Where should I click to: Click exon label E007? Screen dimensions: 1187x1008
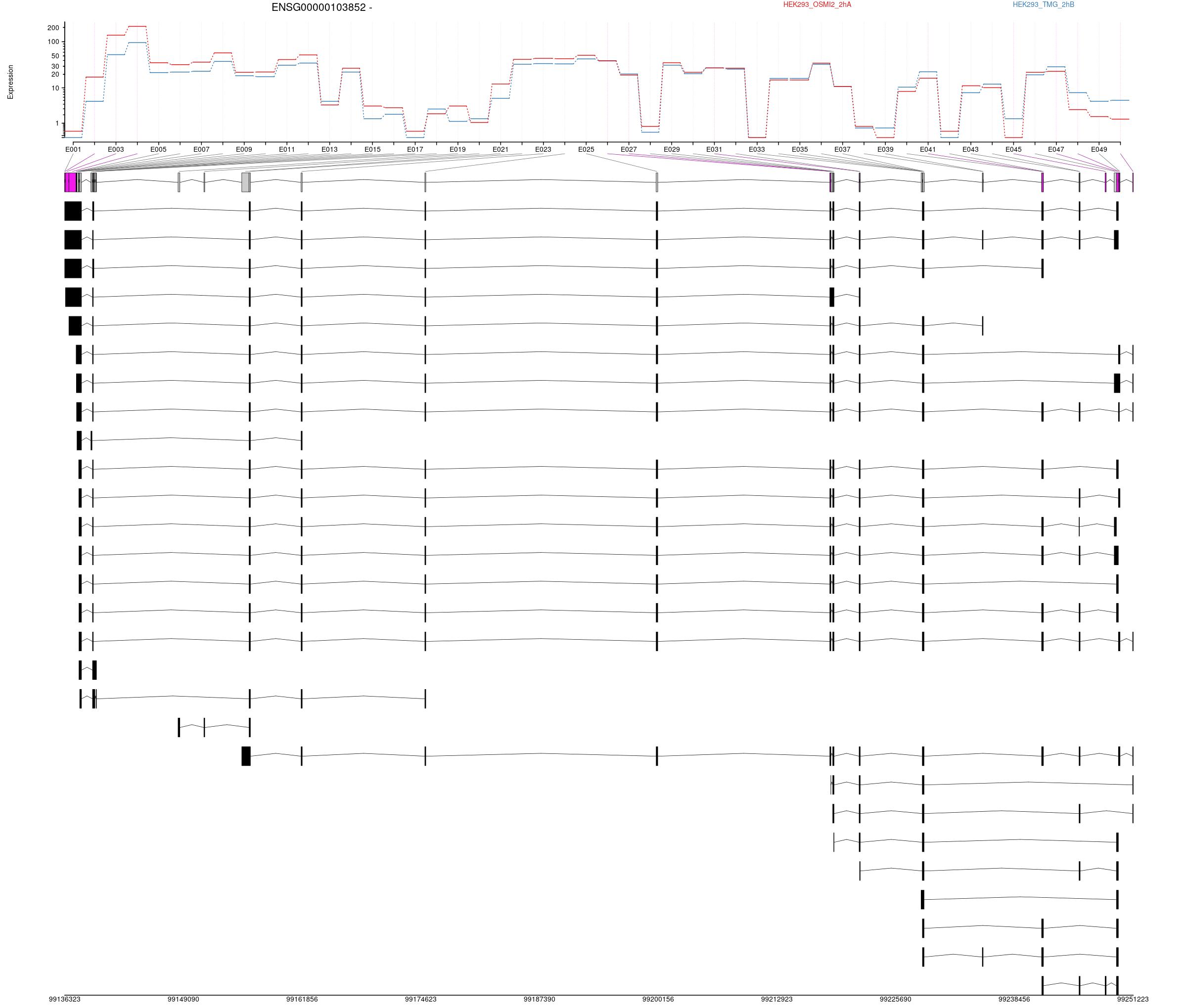pos(201,150)
